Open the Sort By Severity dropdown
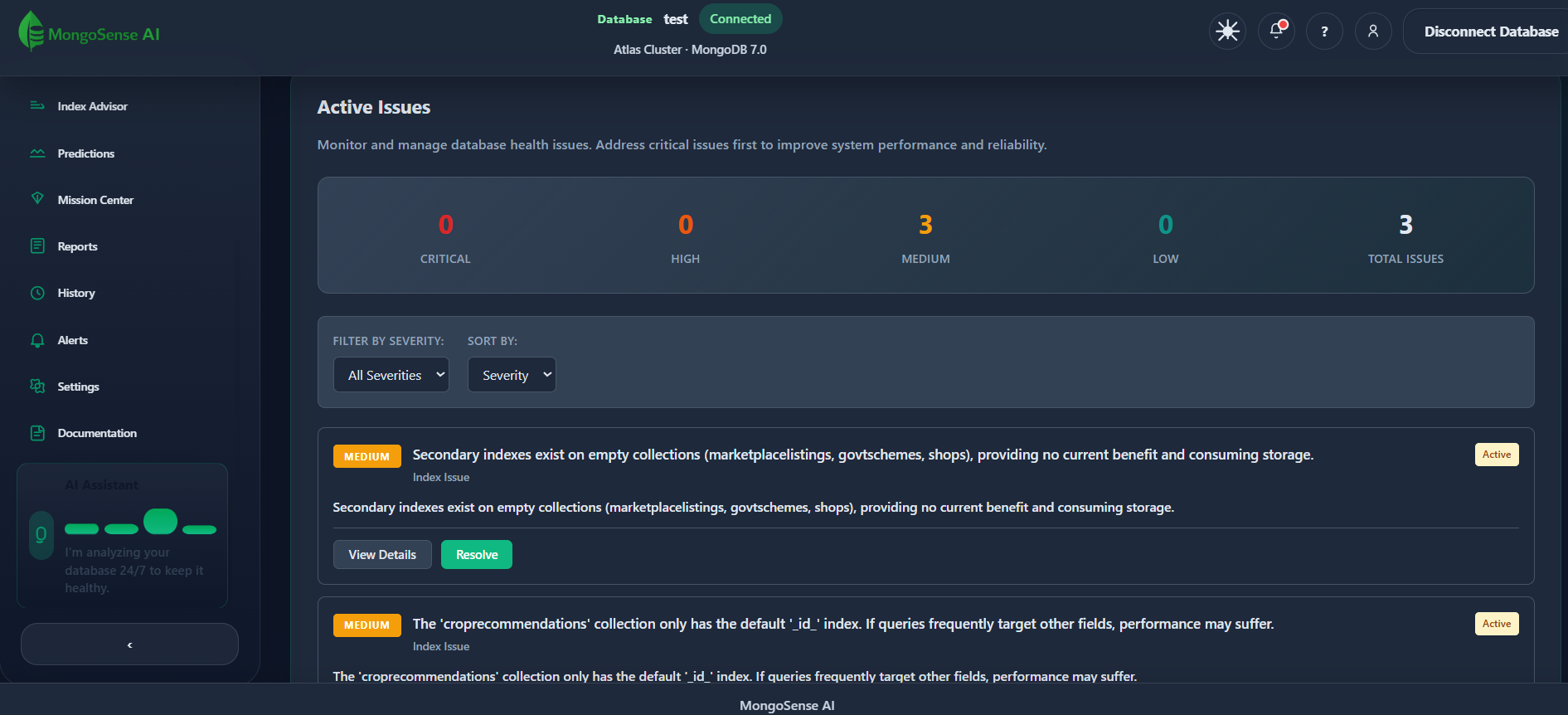 click(x=512, y=375)
